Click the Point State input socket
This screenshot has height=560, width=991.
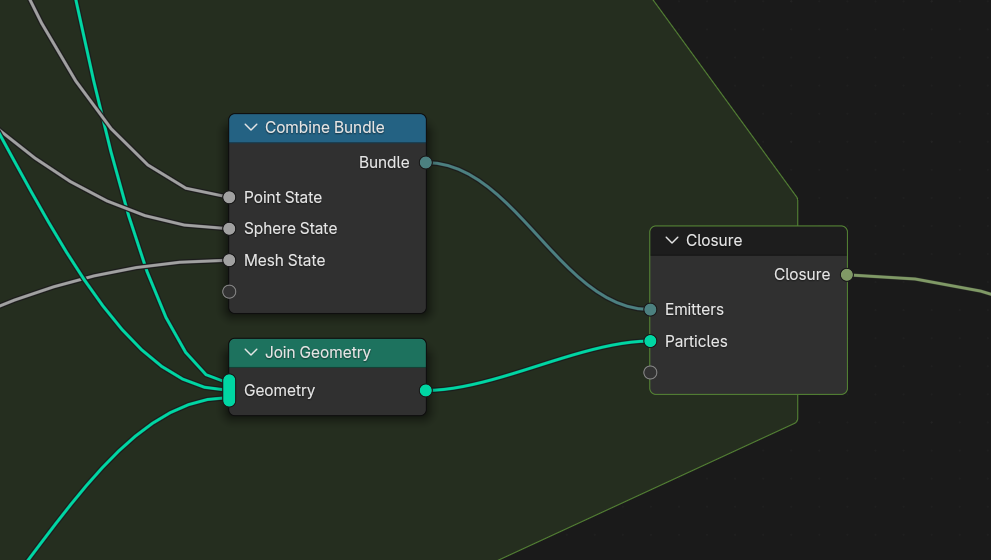click(229, 197)
